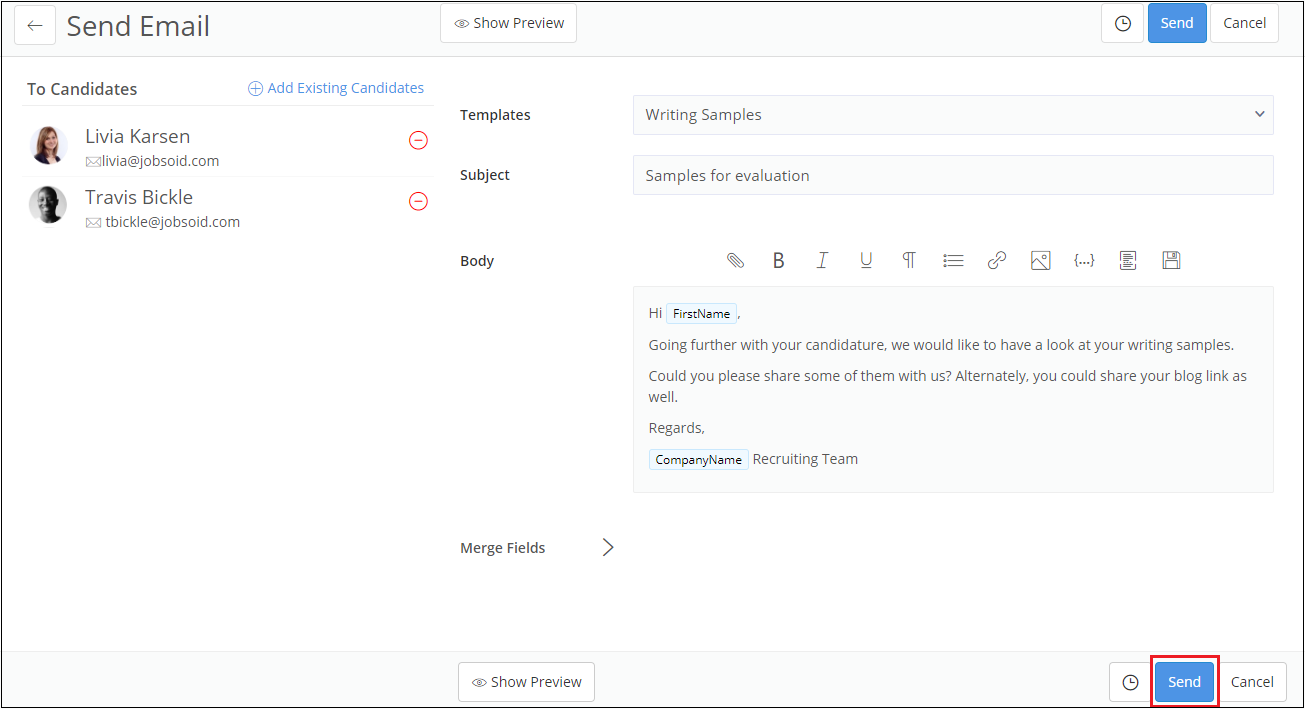Open the Templates dropdown
The height and width of the screenshot is (709, 1305).
pos(953,115)
